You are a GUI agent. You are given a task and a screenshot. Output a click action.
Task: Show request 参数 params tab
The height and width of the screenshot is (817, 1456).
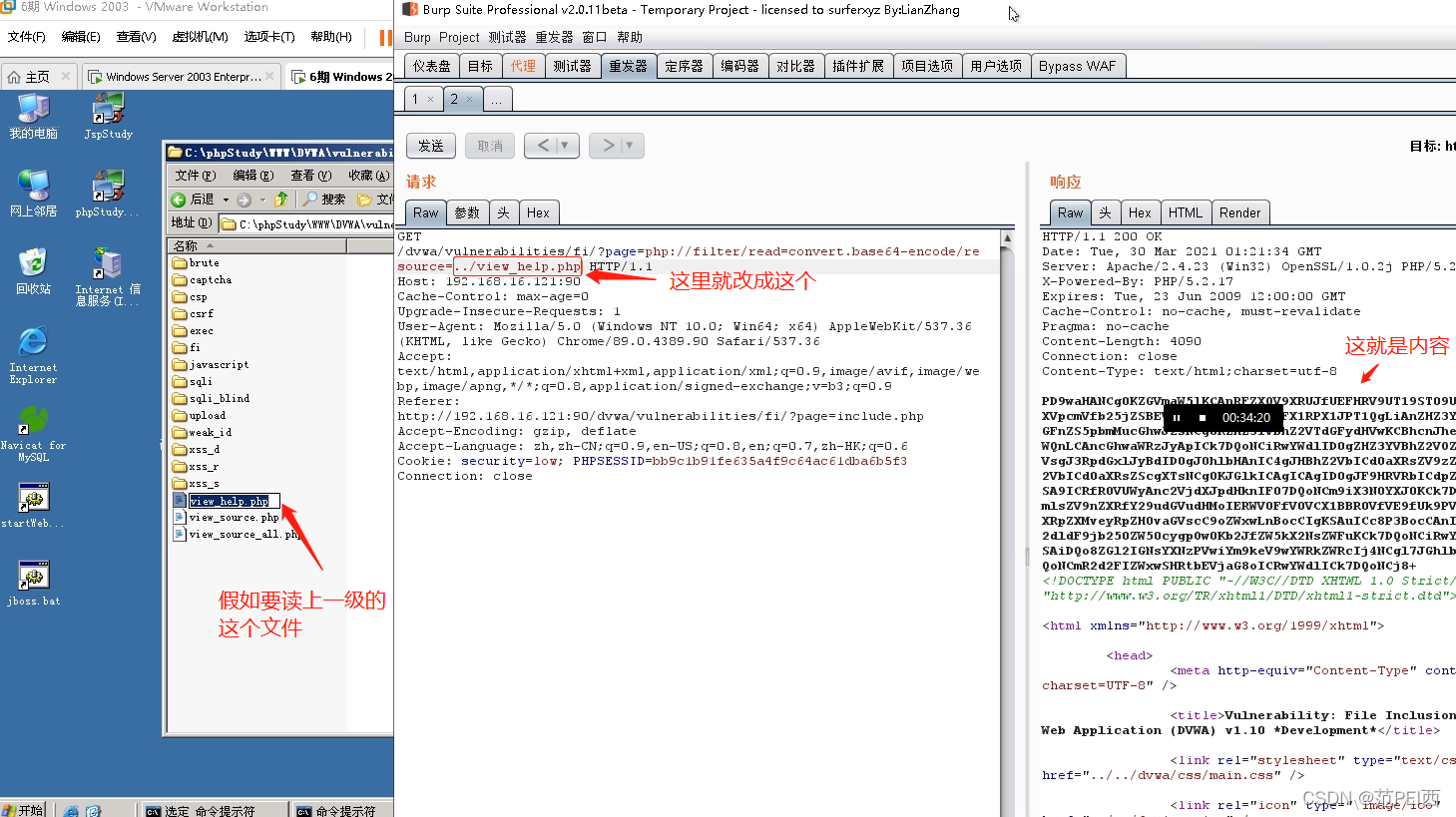coord(467,212)
